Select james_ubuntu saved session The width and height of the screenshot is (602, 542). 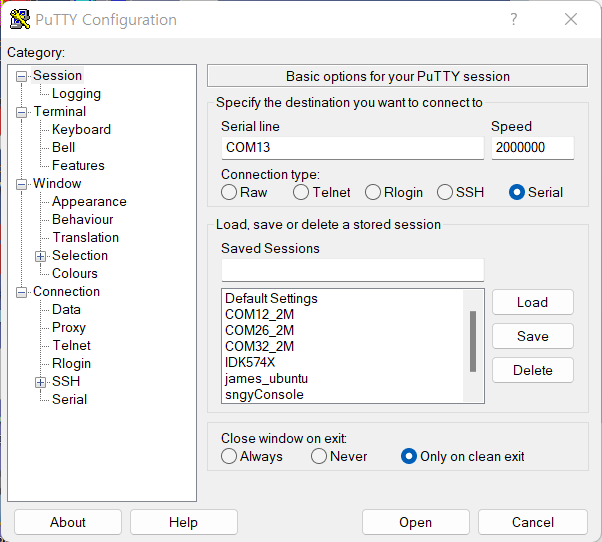(266, 378)
